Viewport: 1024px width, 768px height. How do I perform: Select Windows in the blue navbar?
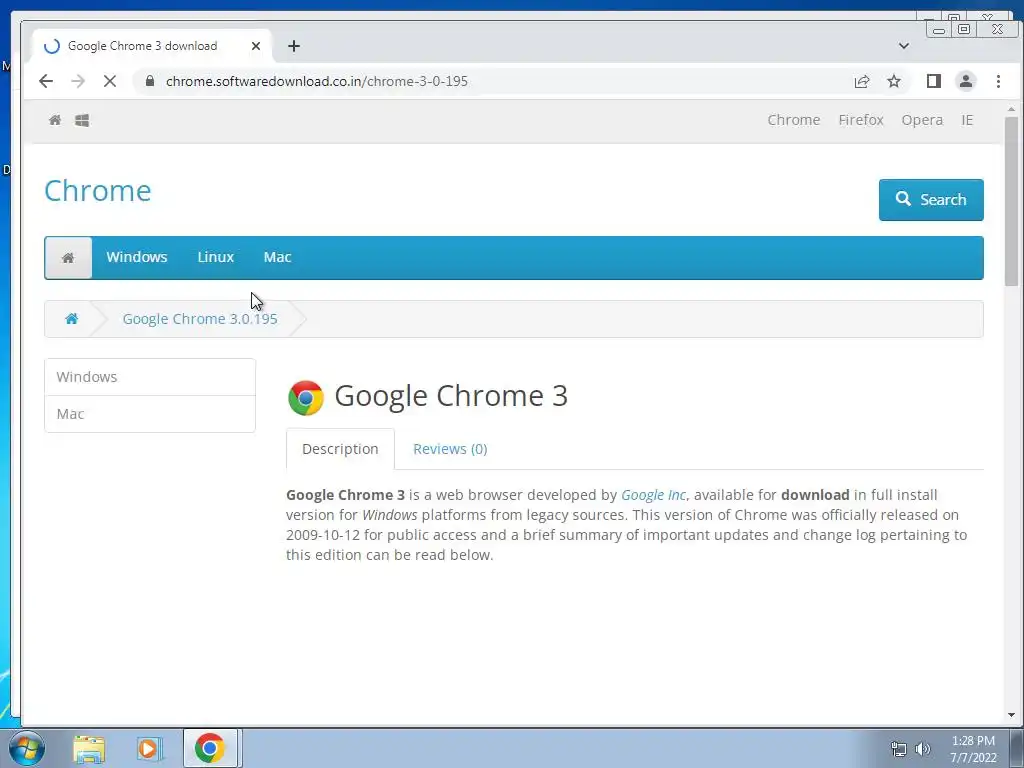click(x=136, y=257)
